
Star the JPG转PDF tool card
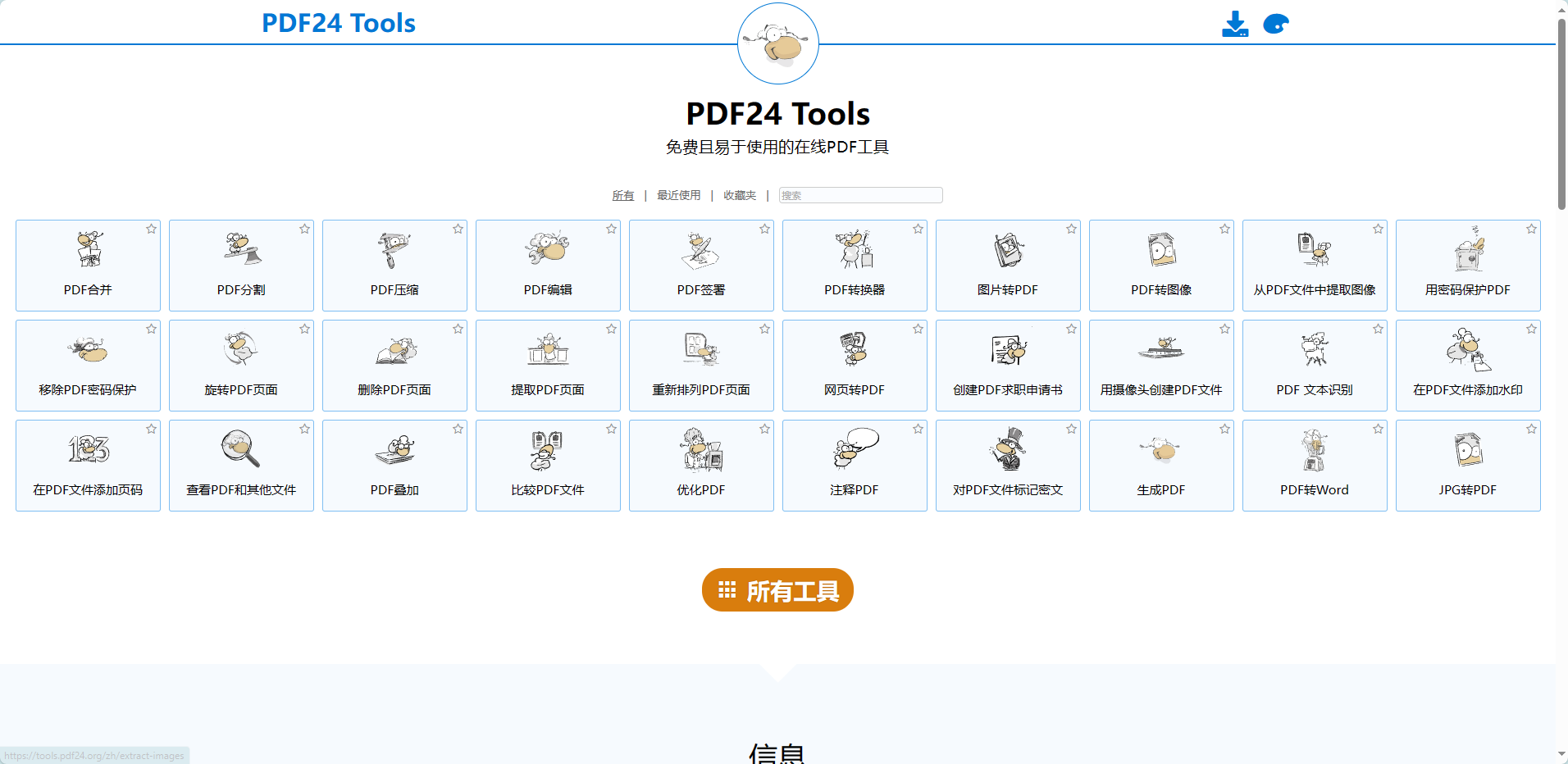(x=1532, y=430)
